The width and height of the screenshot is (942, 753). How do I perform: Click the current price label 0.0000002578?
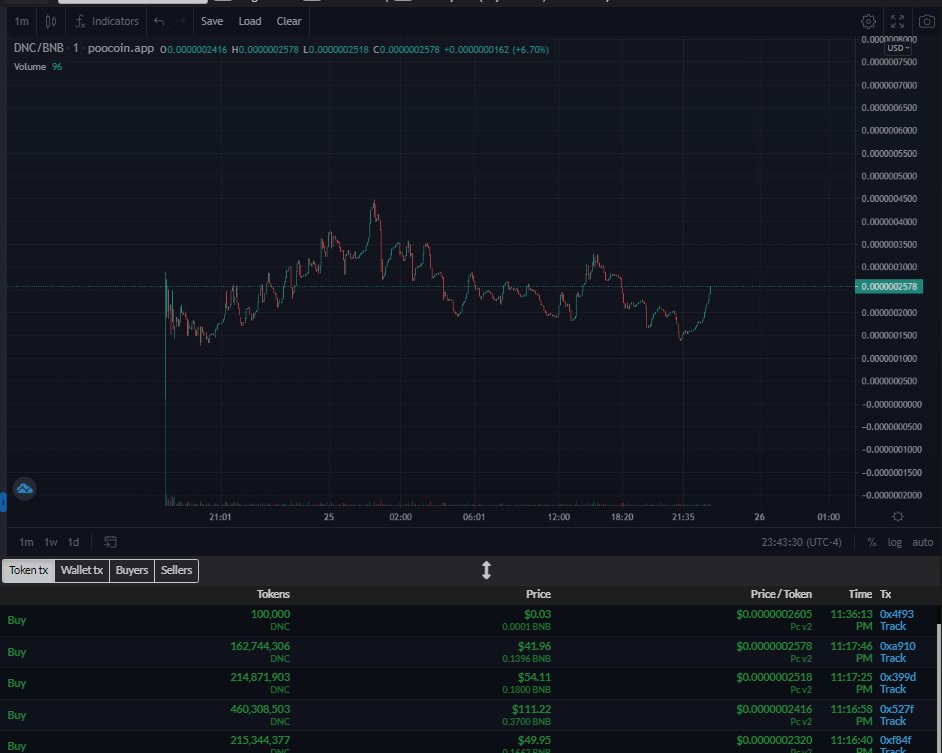pyautogui.click(x=889, y=287)
